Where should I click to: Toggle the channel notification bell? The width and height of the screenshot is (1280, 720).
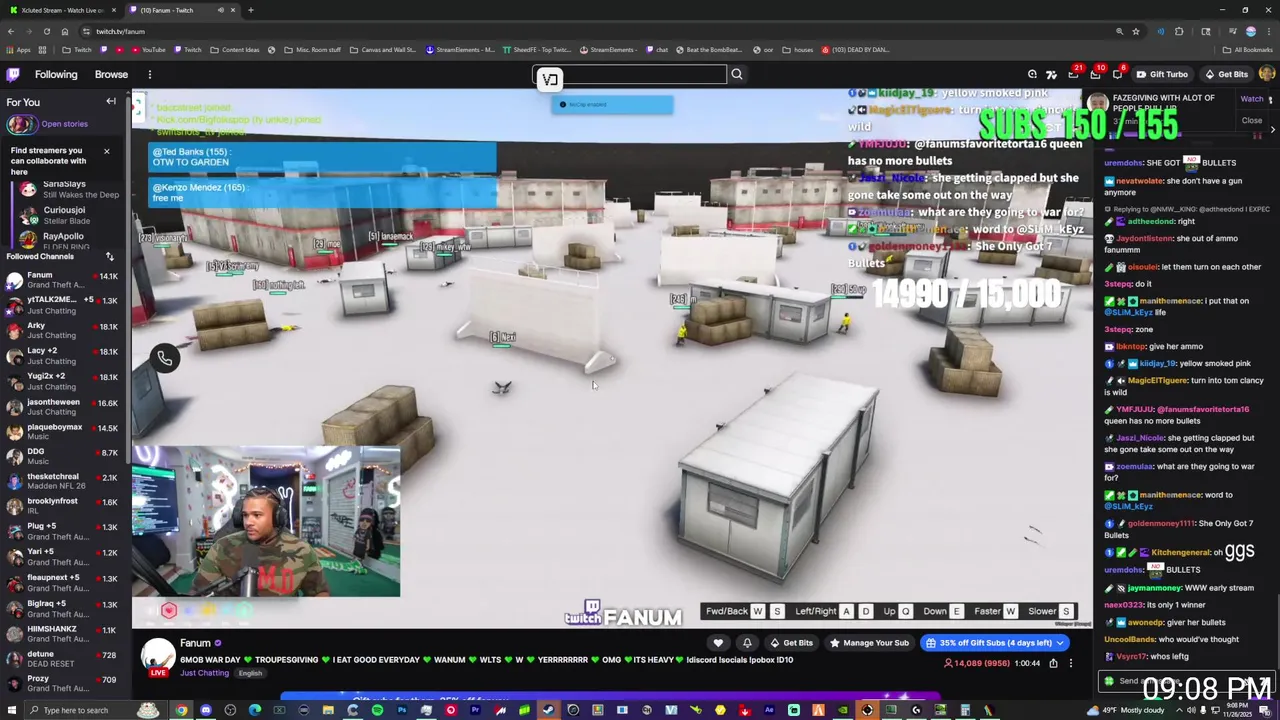(x=747, y=643)
